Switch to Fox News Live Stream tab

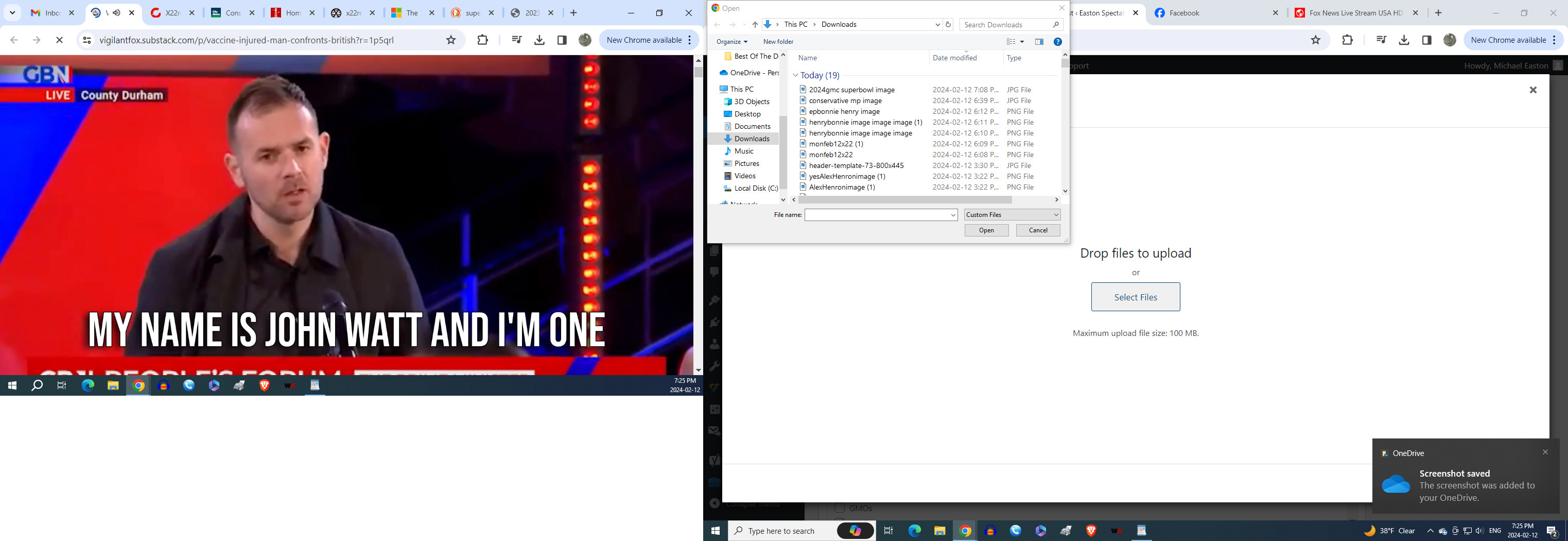[x=1355, y=13]
